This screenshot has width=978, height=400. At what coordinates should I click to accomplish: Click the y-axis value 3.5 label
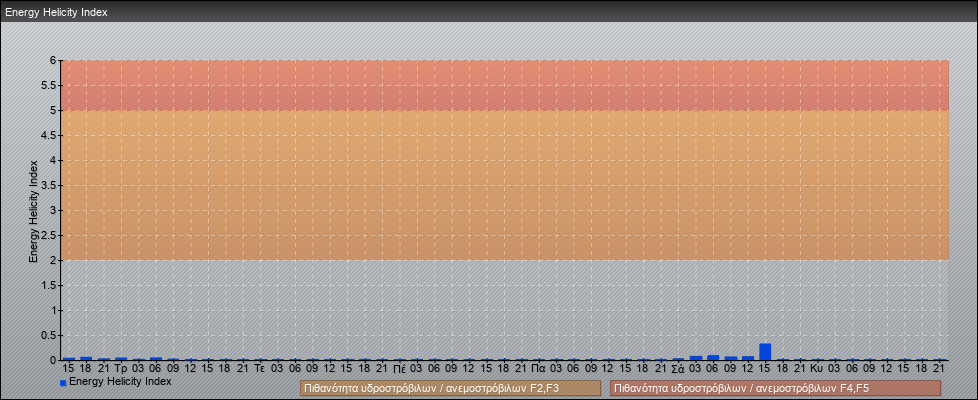pos(52,185)
